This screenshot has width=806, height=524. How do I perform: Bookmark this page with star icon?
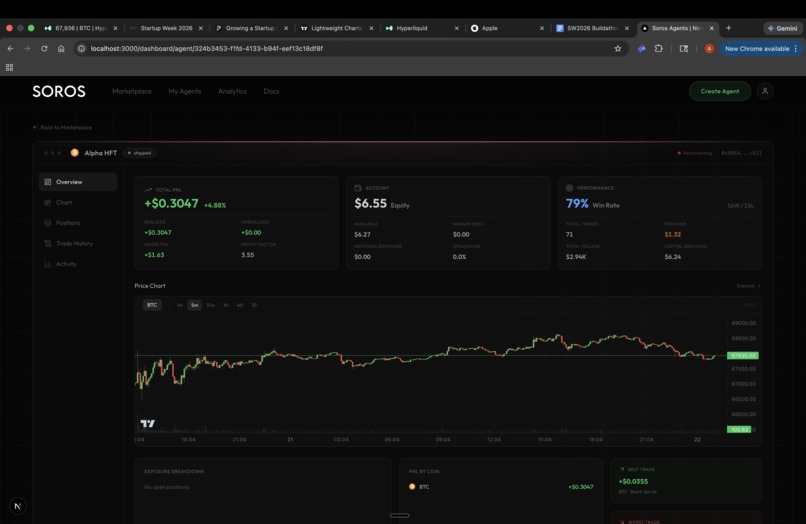618,48
